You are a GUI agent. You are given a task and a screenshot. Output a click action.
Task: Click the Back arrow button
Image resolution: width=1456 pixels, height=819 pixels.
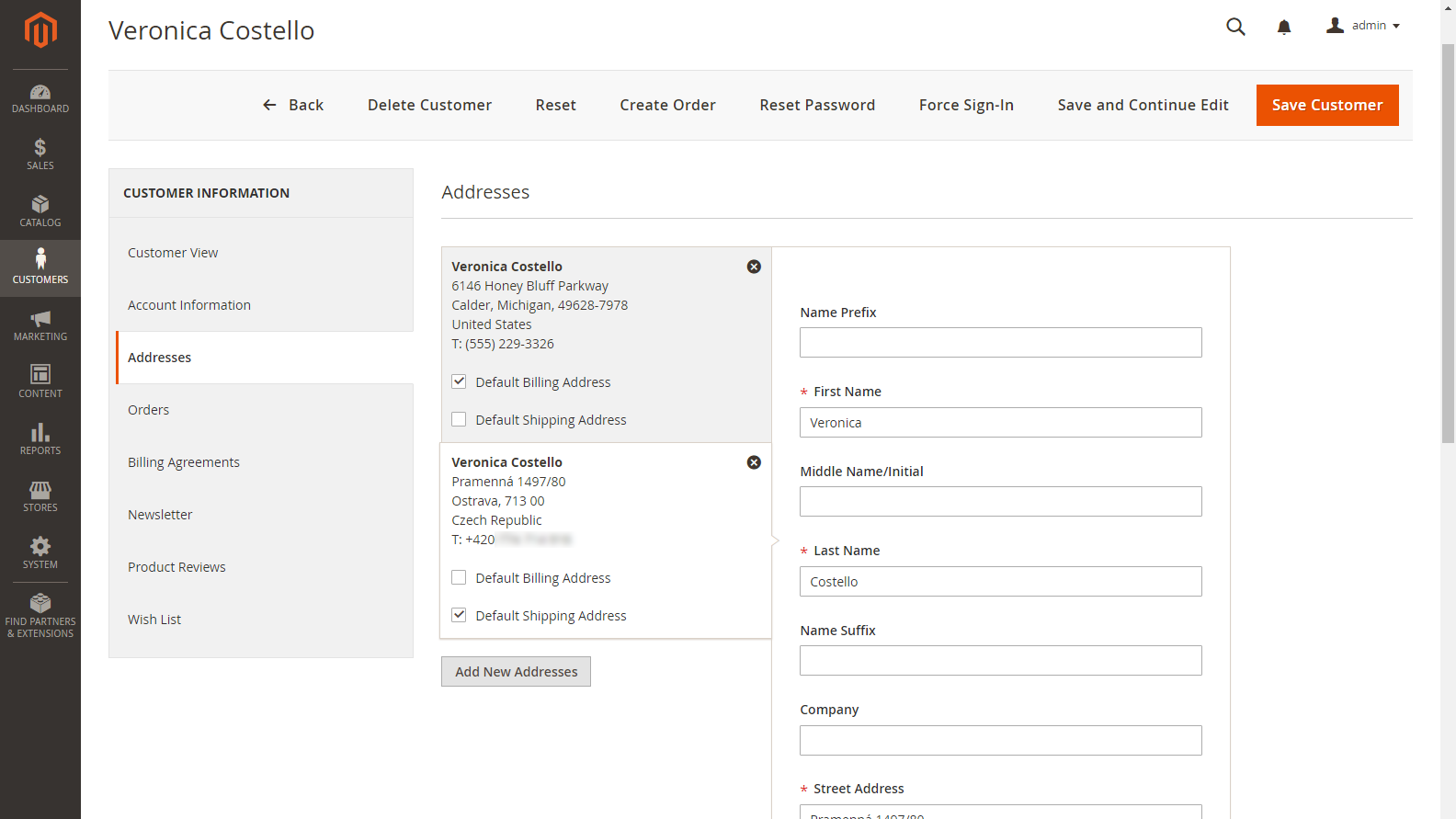293,105
